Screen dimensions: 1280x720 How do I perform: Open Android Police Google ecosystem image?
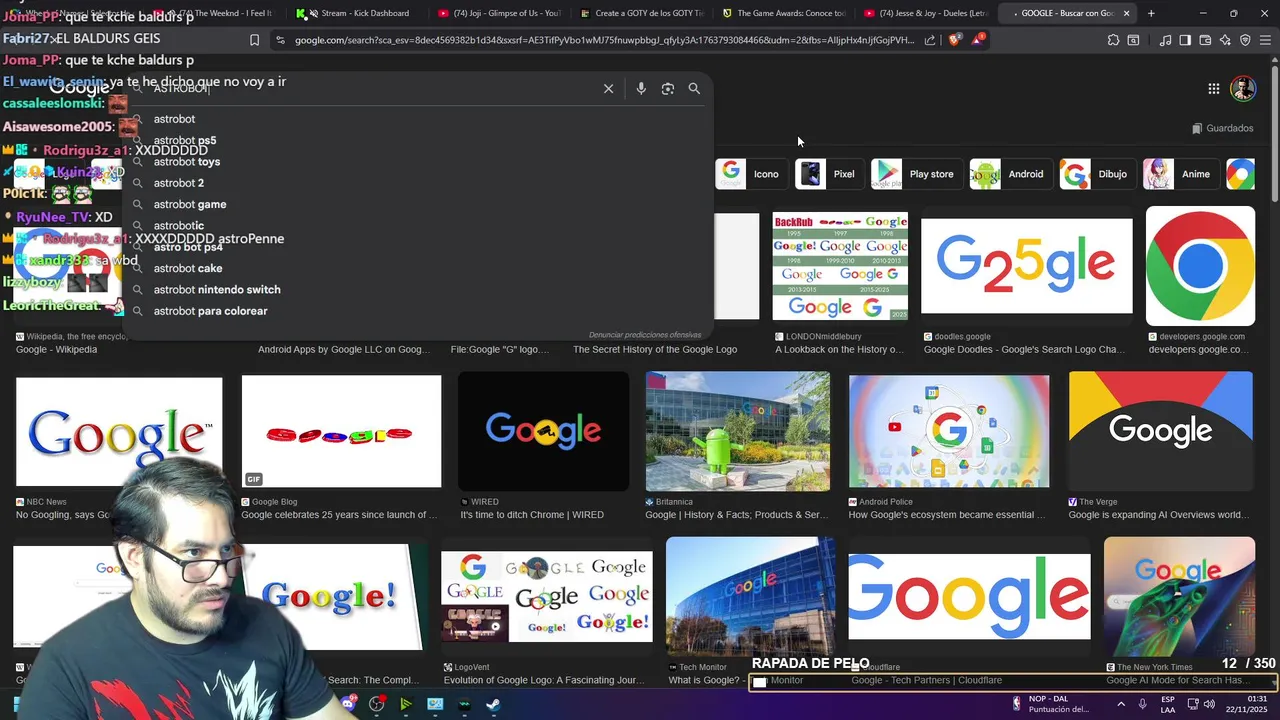point(949,431)
